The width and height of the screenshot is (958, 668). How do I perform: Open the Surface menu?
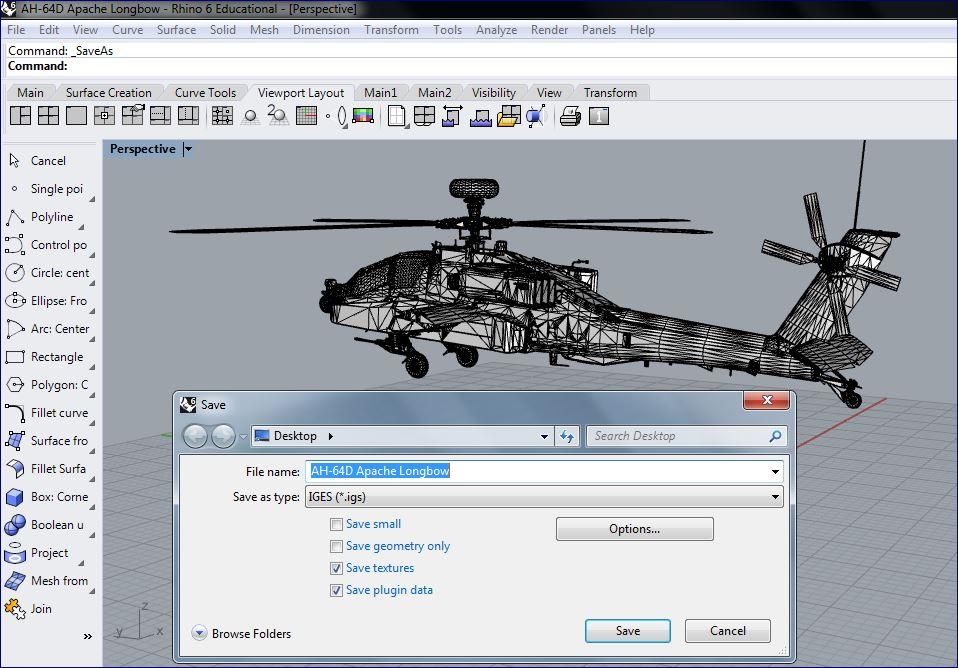(x=176, y=30)
